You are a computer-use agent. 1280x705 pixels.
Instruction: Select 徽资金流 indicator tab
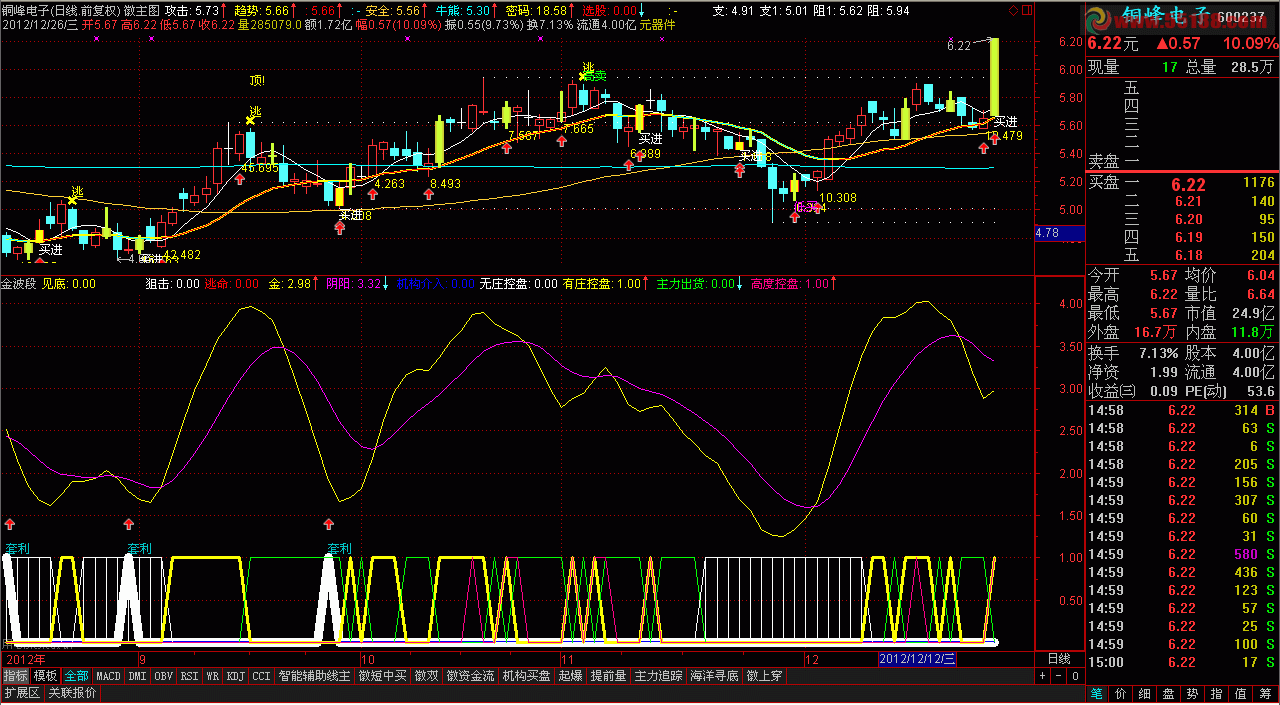[x=471, y=676]
